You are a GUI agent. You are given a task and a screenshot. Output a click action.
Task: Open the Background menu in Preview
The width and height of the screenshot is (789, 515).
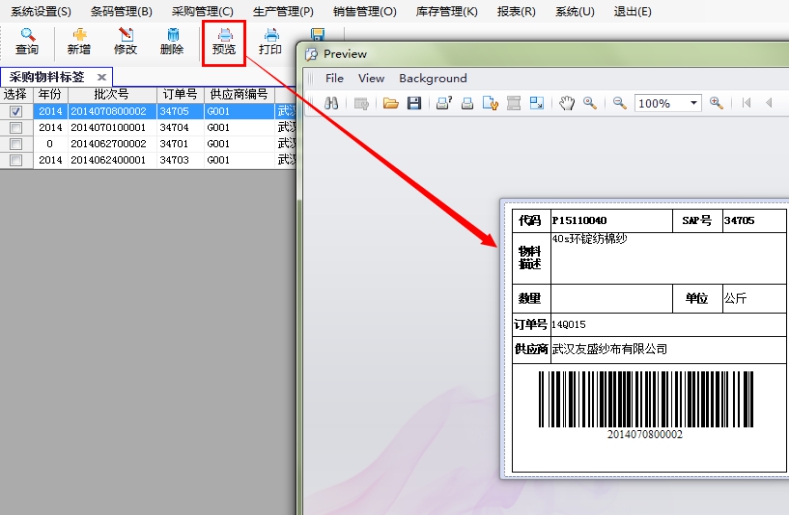tap(432, 78)
